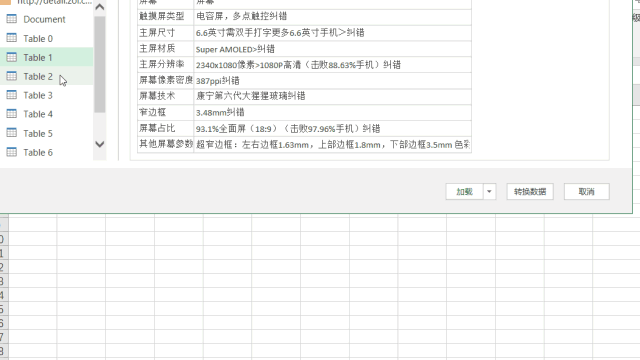Click the table icon beside Table 6
The height and width of the screenshot is (360, 640).
12,152
